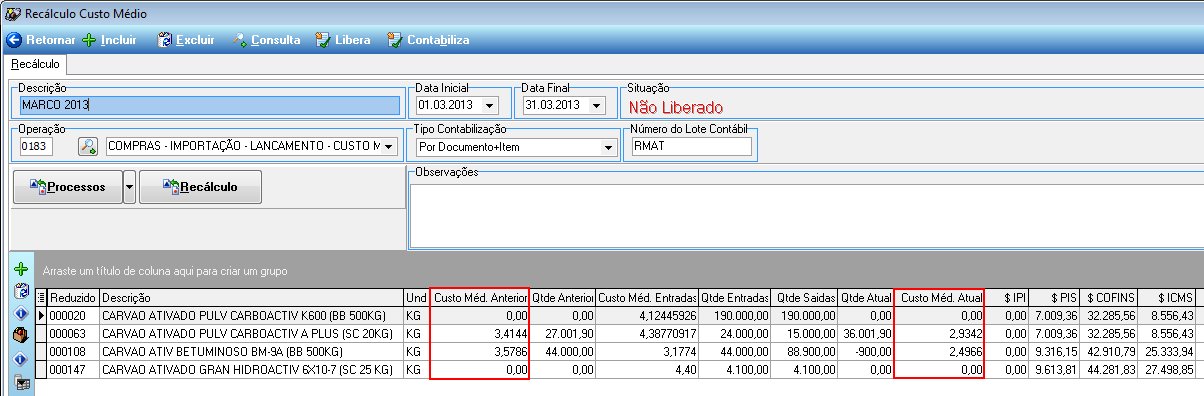1204x396 pixels.
Task: Open the Data Inicial date dropdown
Action: (x=489, y=105)
